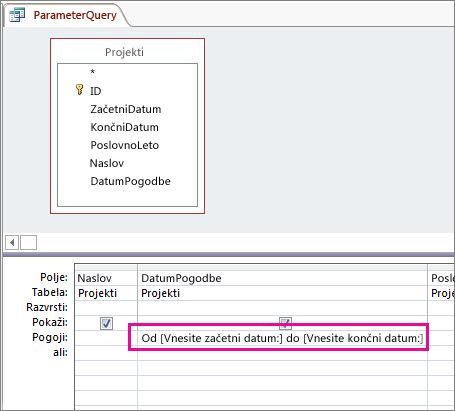Click Tabela cell Projekti under DatumPogodbe
This screenshot has height=411, width=455.
282,293
